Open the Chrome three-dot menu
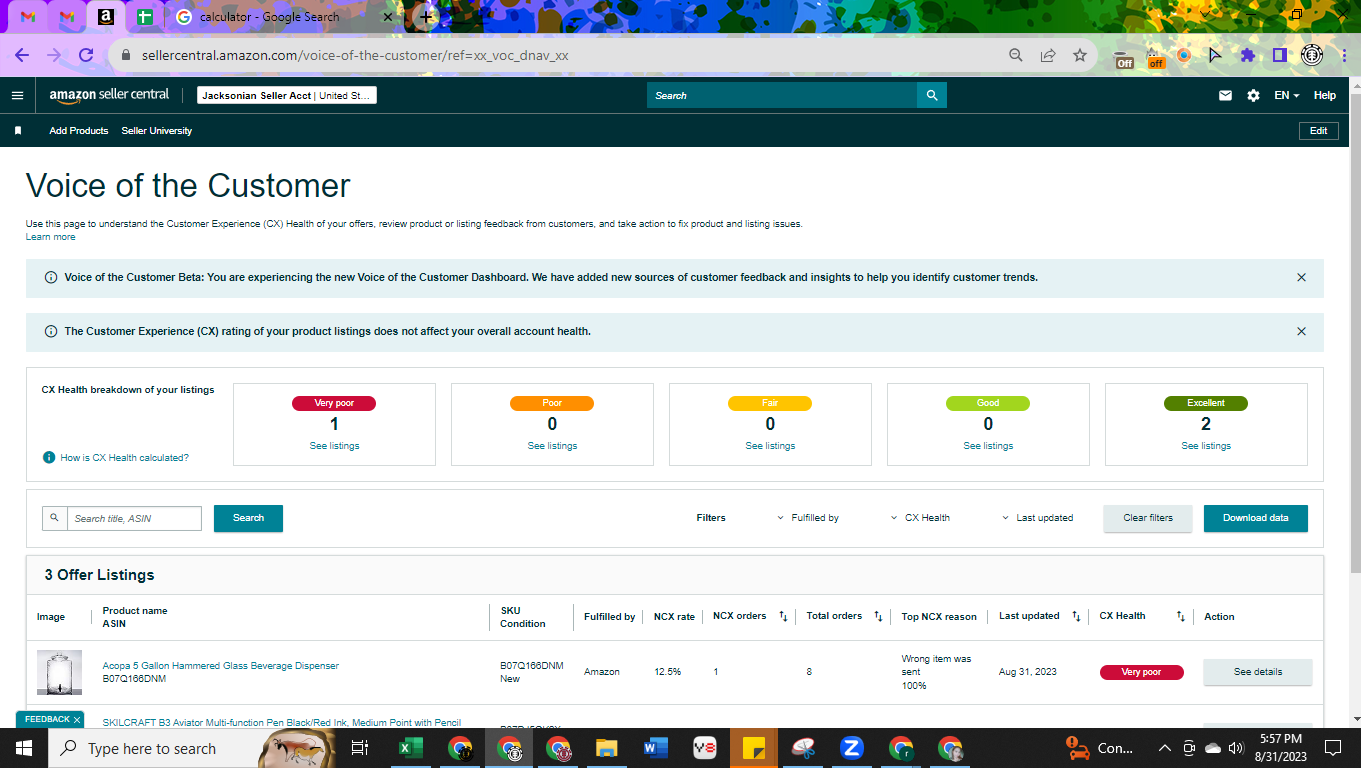 click(1345, 56)
